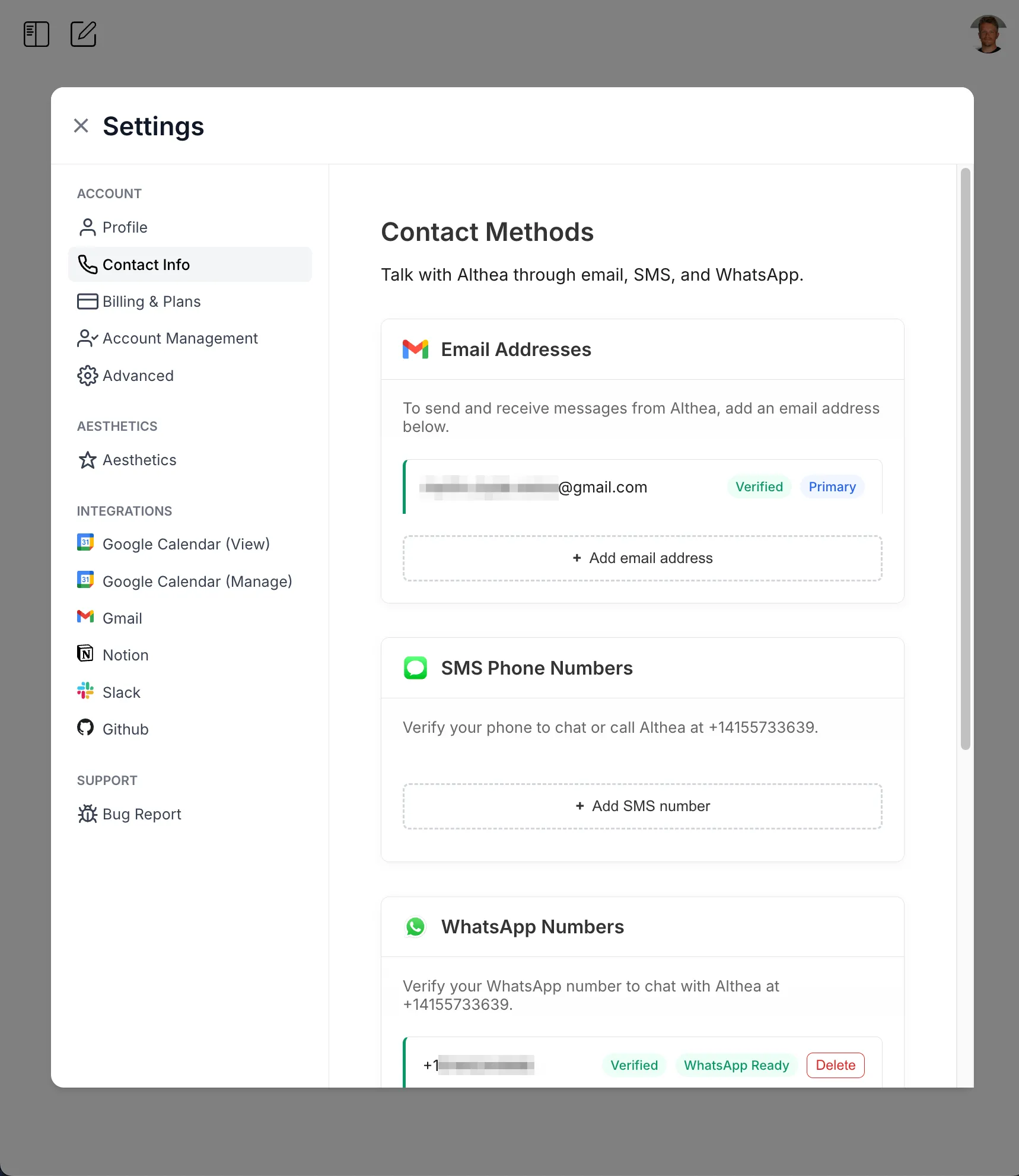Click the settings panel vertical scrollbar
The height and width of the screenshot is (1176, 1019).
click(966, 459)
